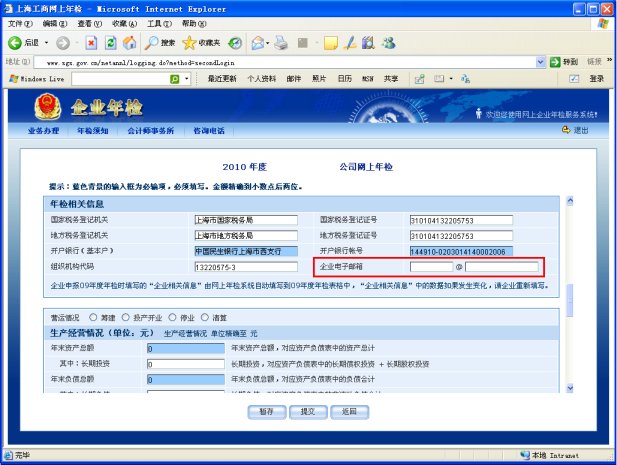Open the Back button history dropdown arrow
The width and height of the screenshot is (617, 465).
(x=46, y=43)
